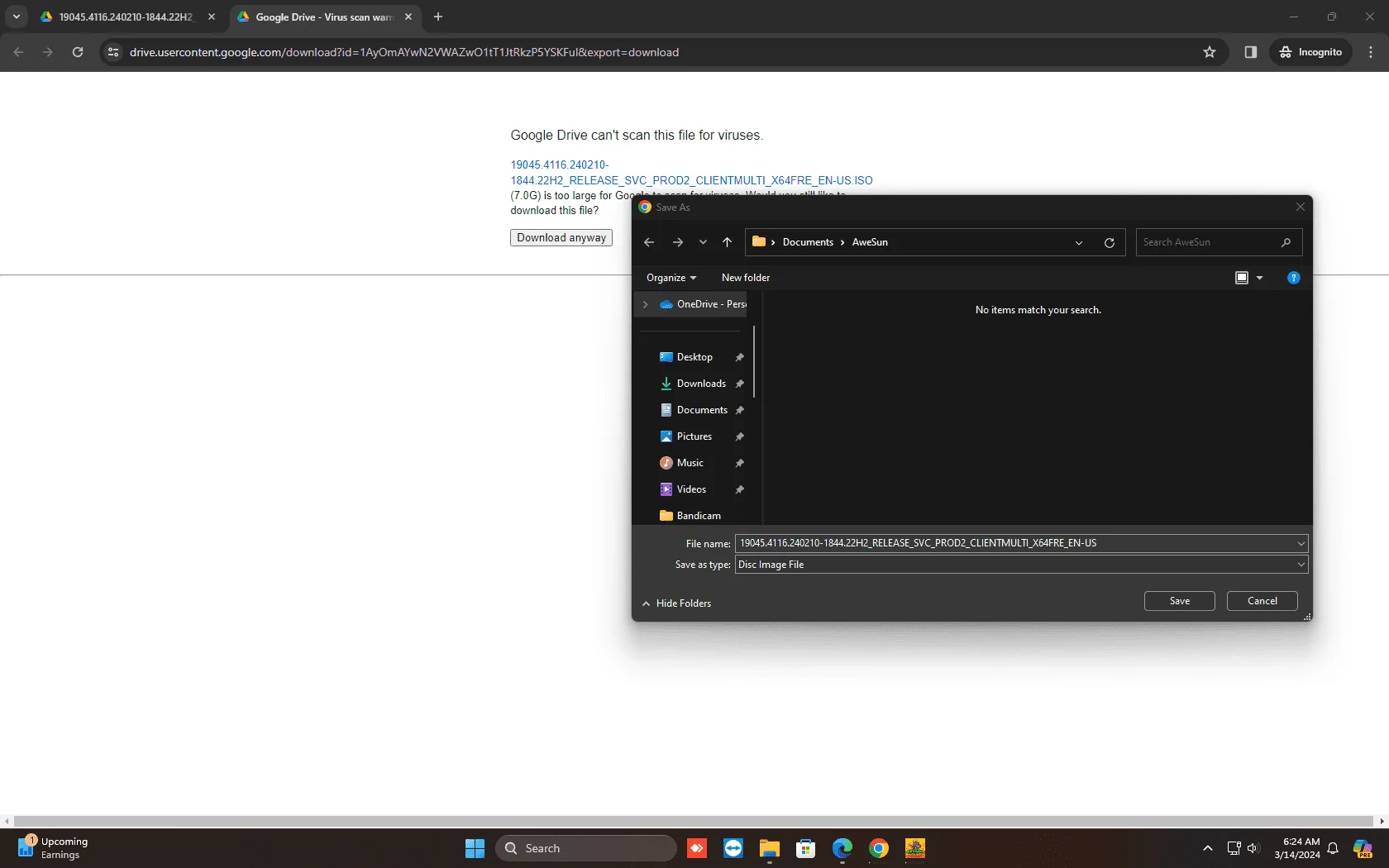Go back in Chrome browser

[x=18, y=52]
